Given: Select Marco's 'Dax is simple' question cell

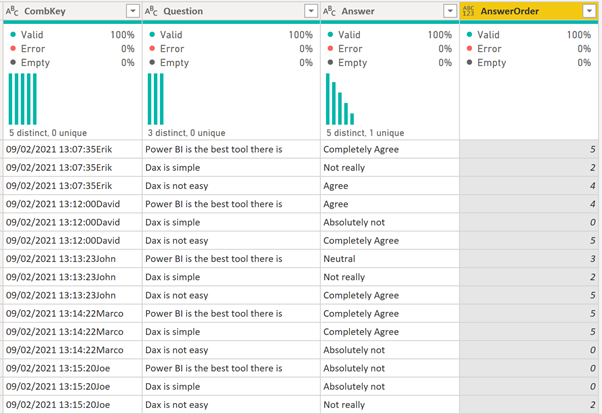Looking at the screenshot, I should tap(231, 332).
